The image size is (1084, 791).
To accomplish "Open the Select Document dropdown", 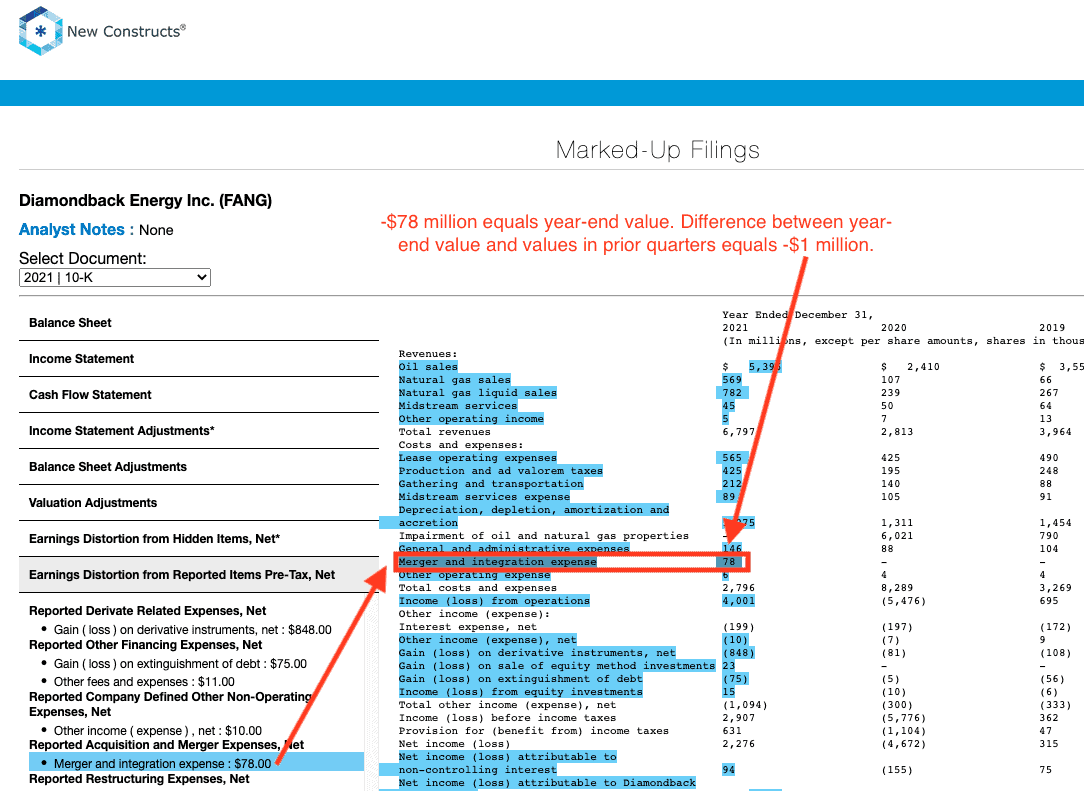I will (115, 277).
